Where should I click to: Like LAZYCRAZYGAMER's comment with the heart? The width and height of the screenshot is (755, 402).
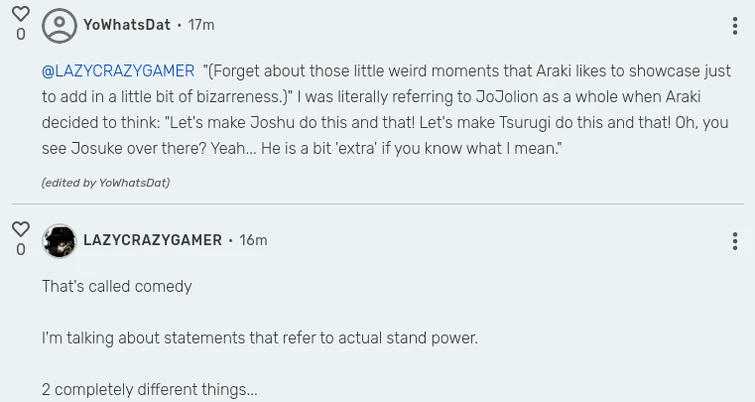point(20,229)
